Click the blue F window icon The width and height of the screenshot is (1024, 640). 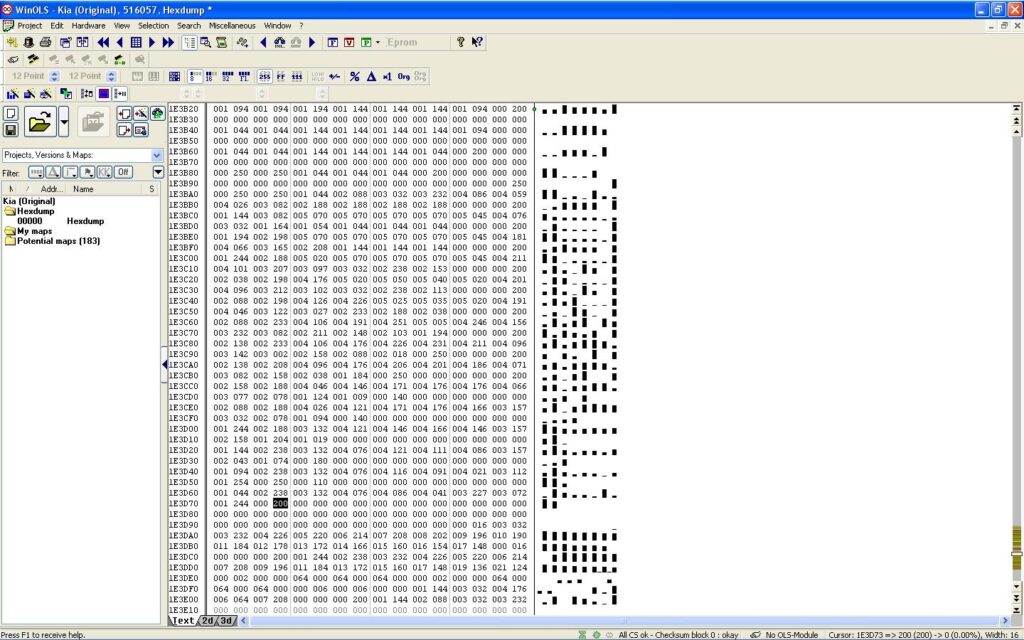coord(332,42)
